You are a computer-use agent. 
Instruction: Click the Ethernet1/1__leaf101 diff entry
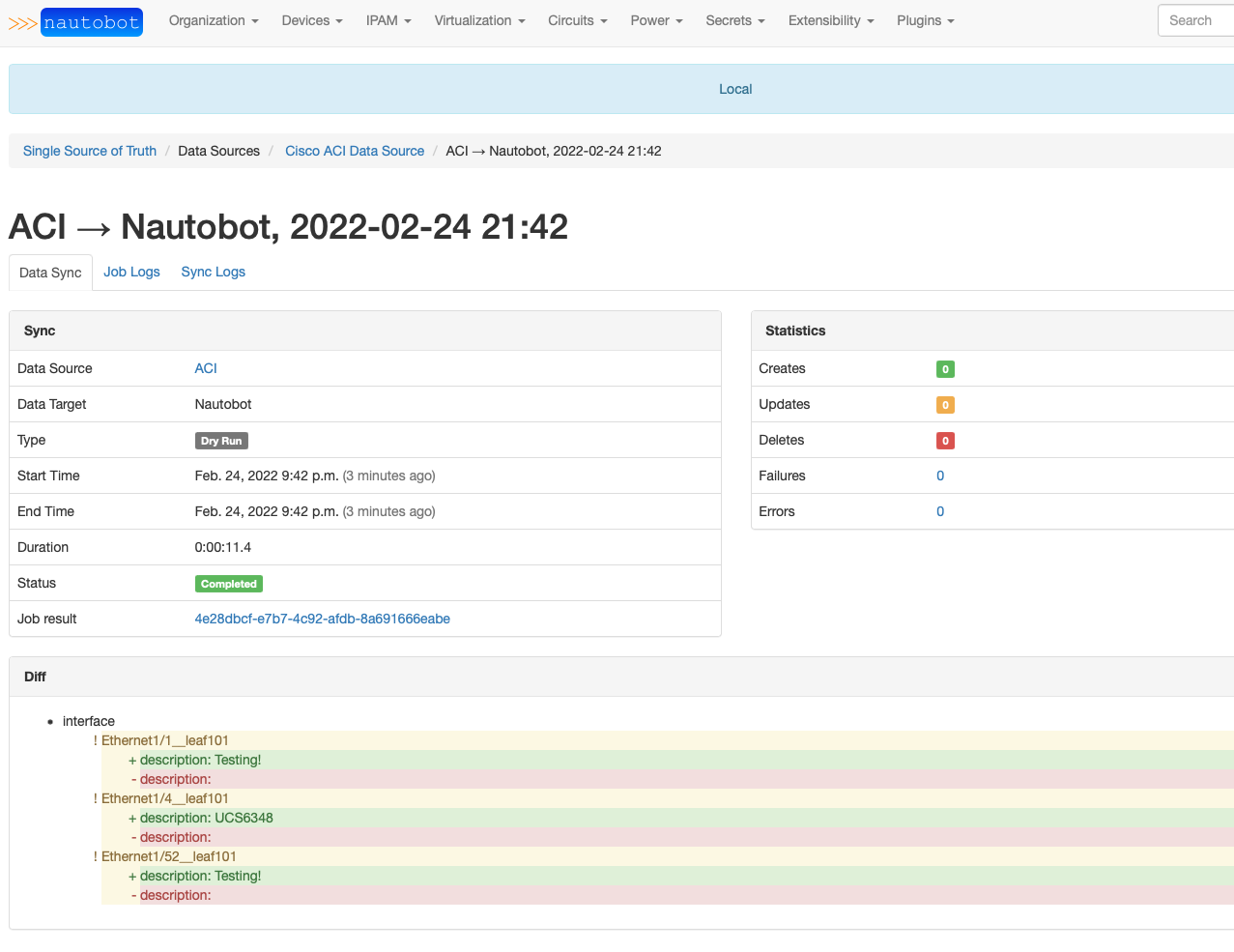click(165, 740)
